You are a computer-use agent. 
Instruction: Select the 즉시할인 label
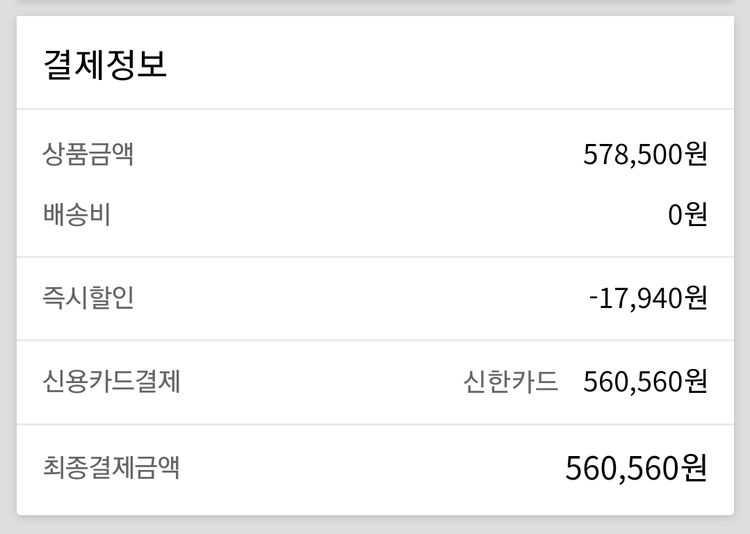click(x=88, y=298)
